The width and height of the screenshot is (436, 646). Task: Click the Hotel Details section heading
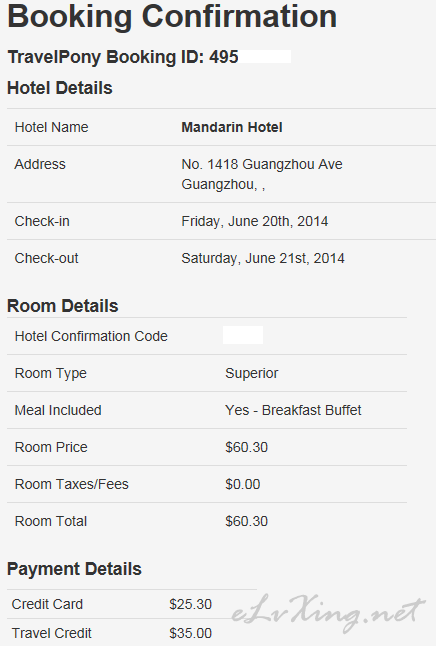[x=60, y=88]
